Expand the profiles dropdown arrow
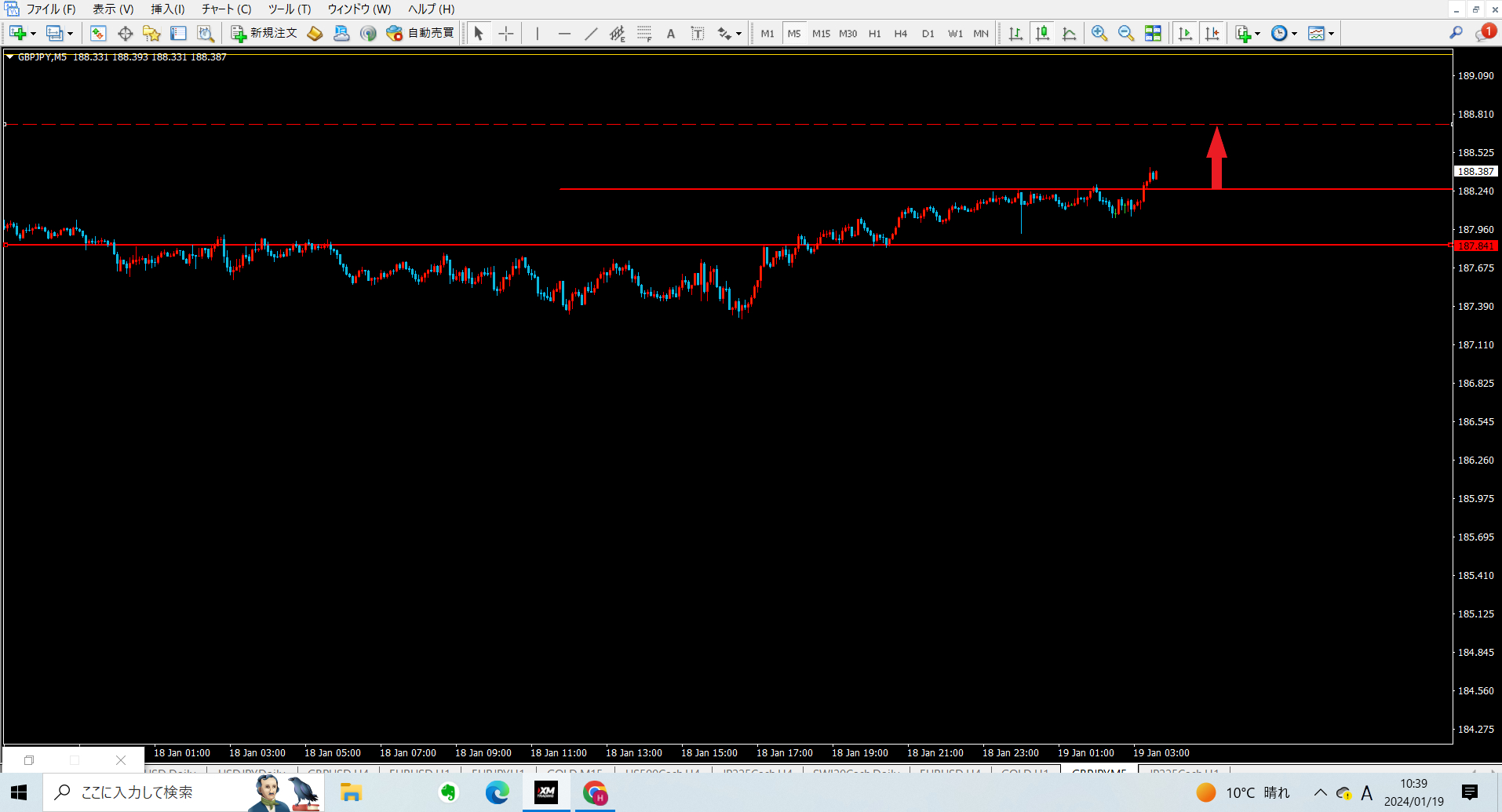Screen dimensions: 1502x812 click(x=70, y=34)
